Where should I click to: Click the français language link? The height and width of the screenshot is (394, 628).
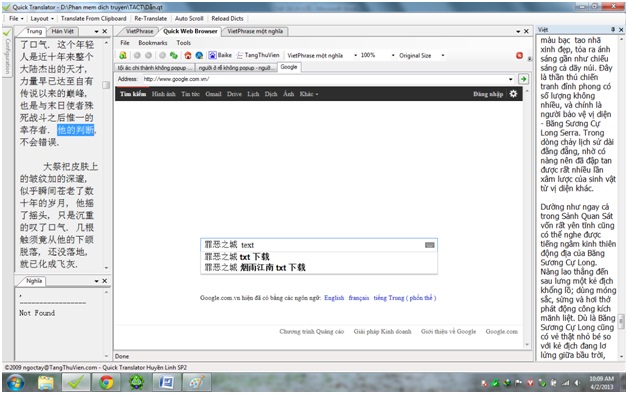[359, 298]
